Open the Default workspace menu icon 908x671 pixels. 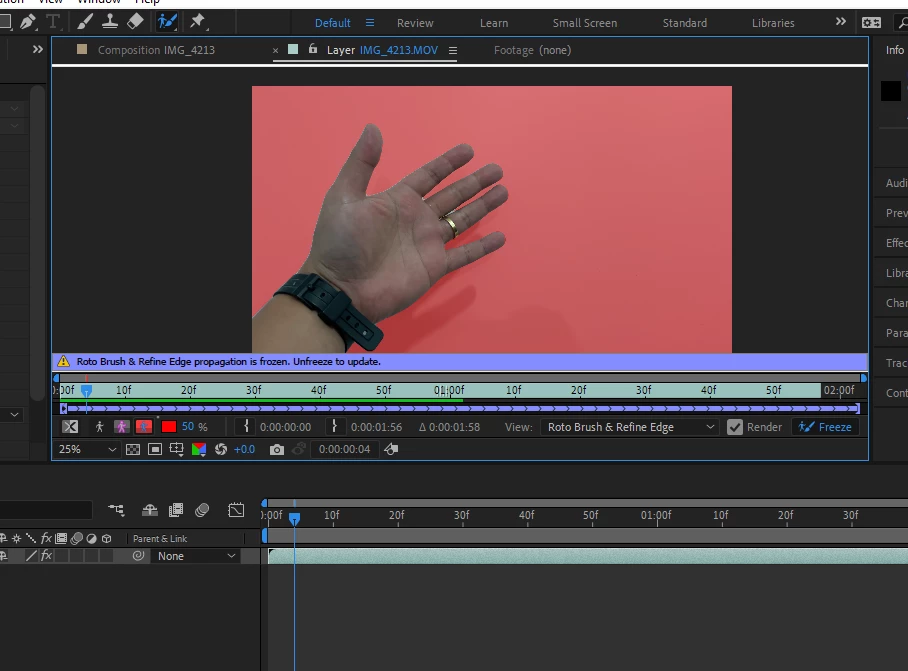369,23
